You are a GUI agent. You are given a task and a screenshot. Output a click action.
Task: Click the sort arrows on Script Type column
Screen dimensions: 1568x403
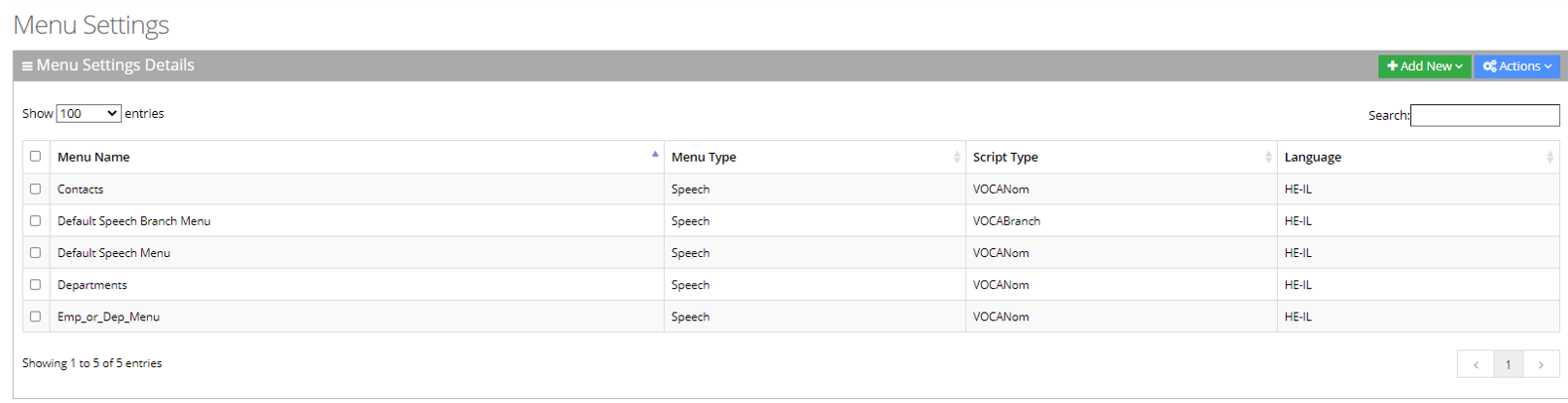1268,157
